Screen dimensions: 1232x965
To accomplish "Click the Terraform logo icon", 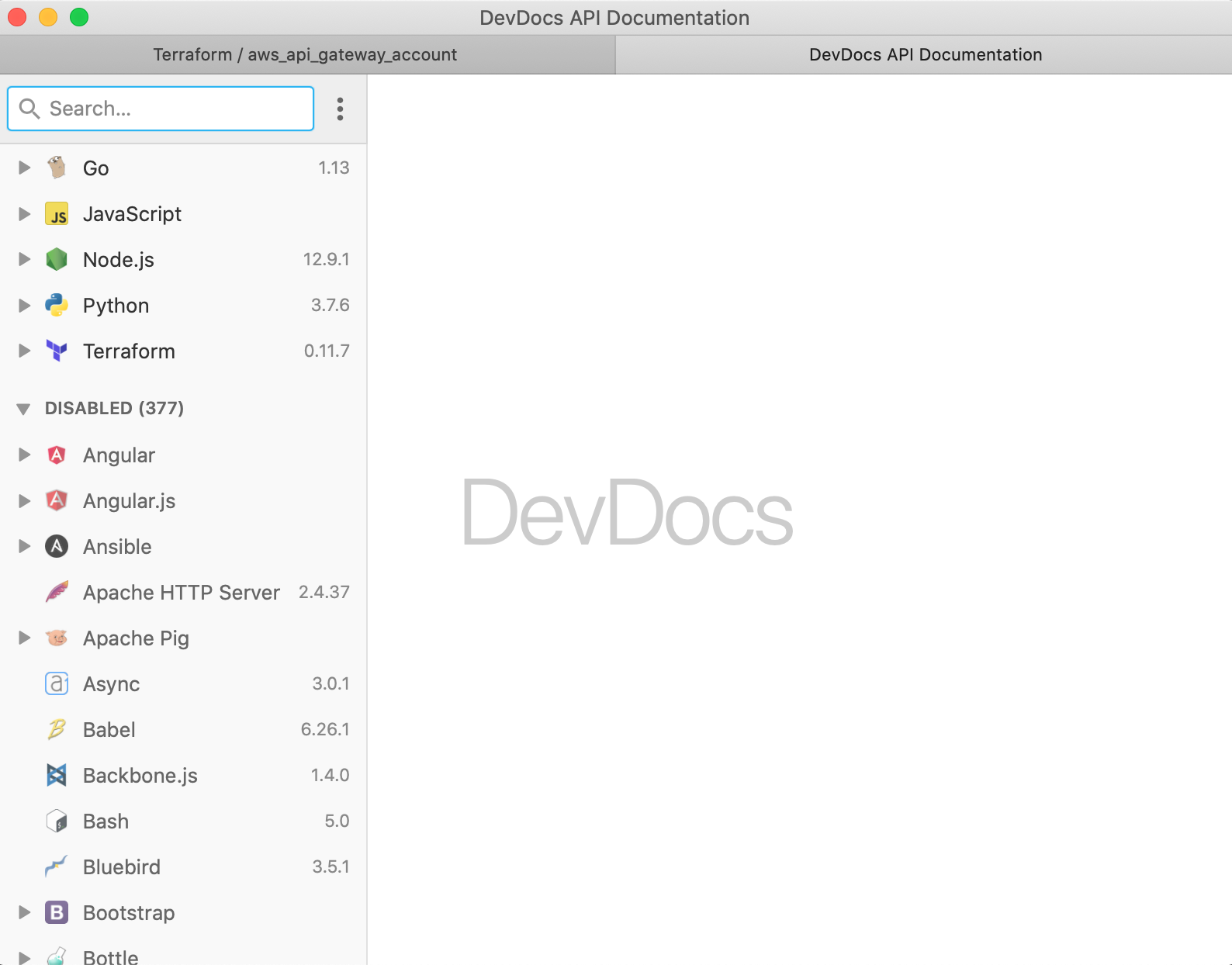I will pos(57,351).
